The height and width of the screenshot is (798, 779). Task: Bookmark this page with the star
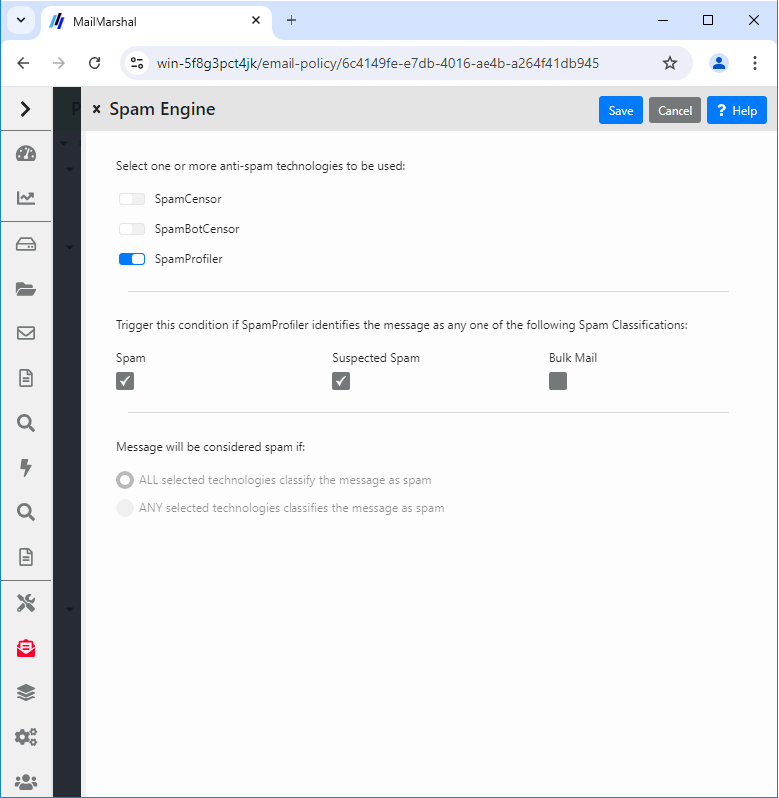(670, 63)
